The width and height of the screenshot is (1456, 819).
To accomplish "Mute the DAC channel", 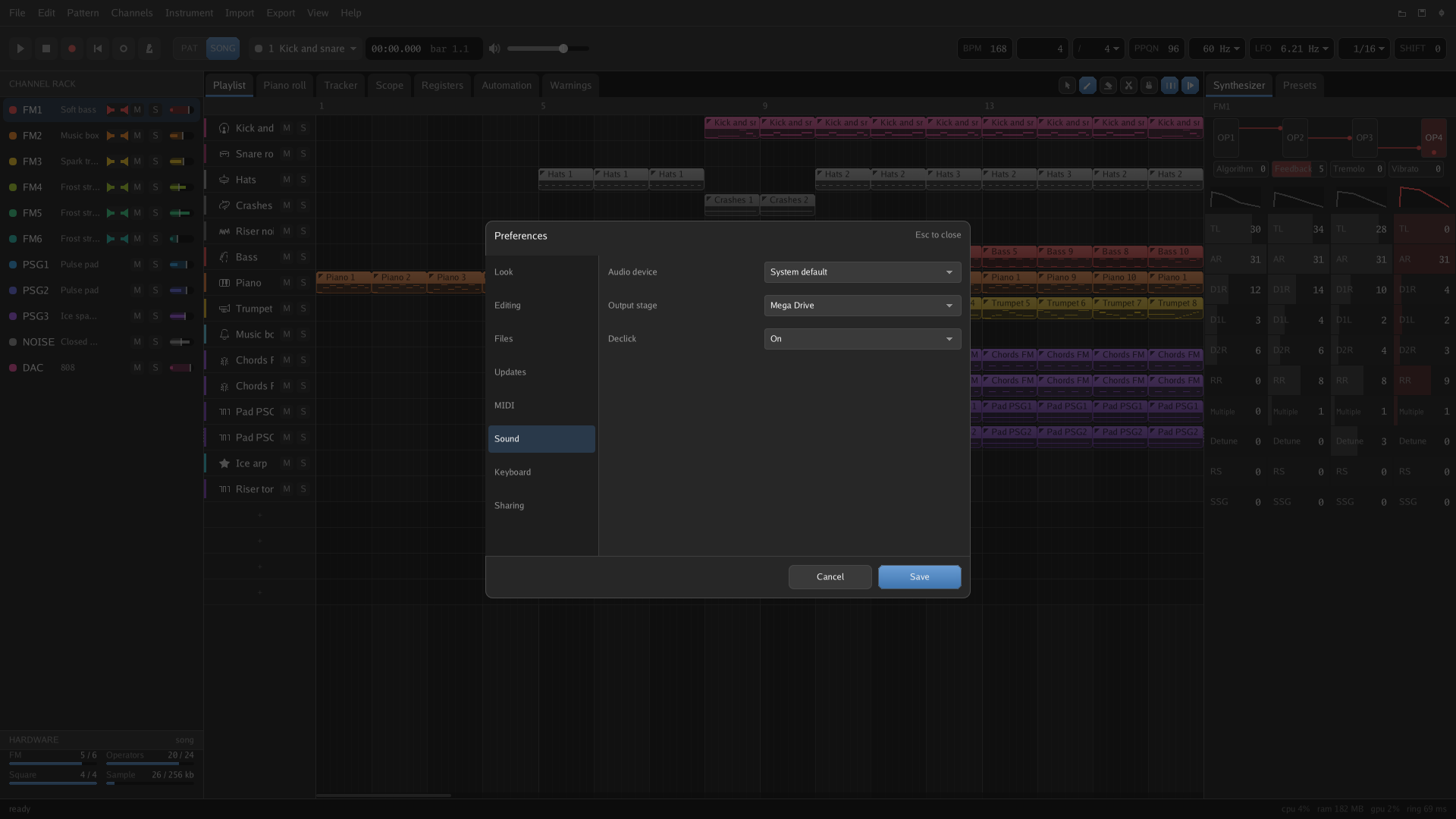I will pyautogui.click(x=137, y=368).
